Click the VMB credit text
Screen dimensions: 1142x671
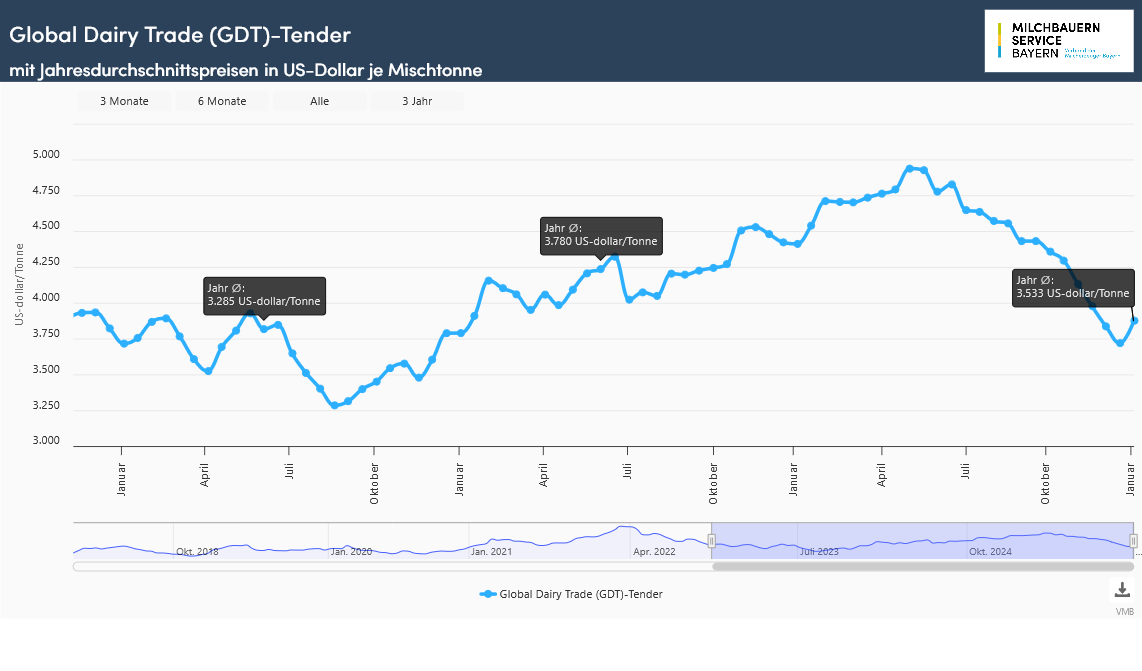point(1125,611)
